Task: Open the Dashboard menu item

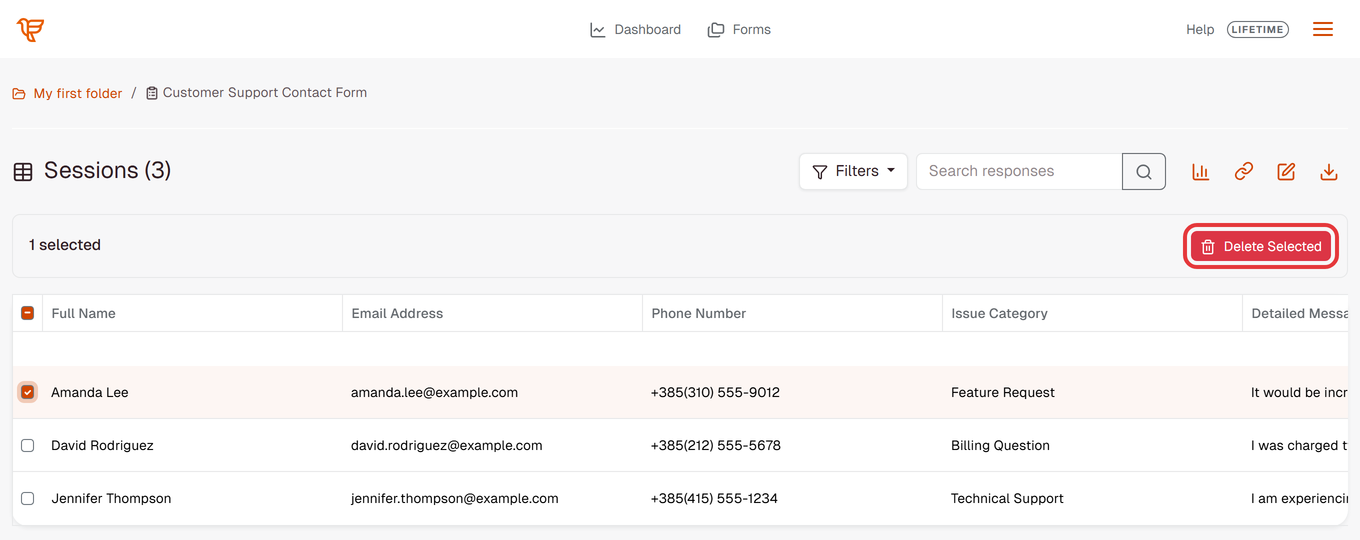Action: coord(636,29)
